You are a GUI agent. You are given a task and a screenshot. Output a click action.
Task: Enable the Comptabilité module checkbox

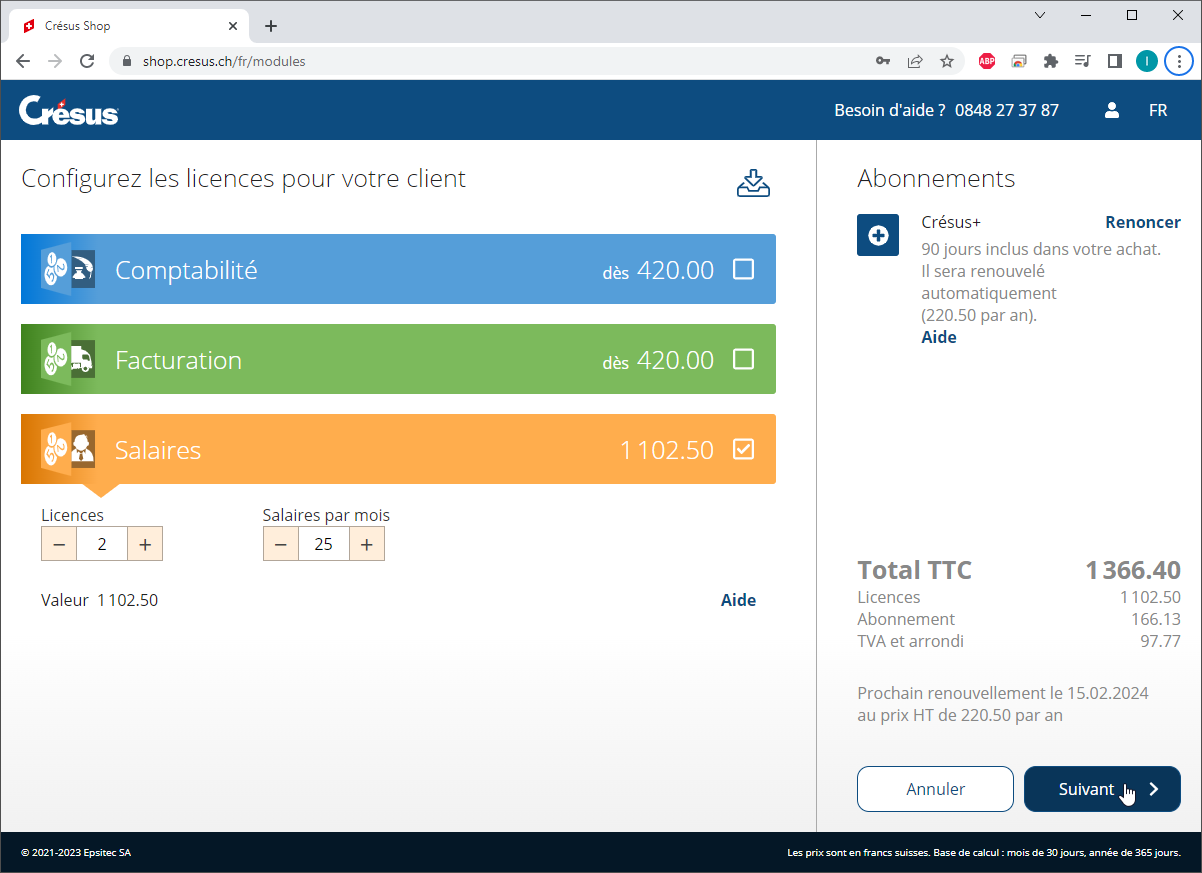pos(743,269)
